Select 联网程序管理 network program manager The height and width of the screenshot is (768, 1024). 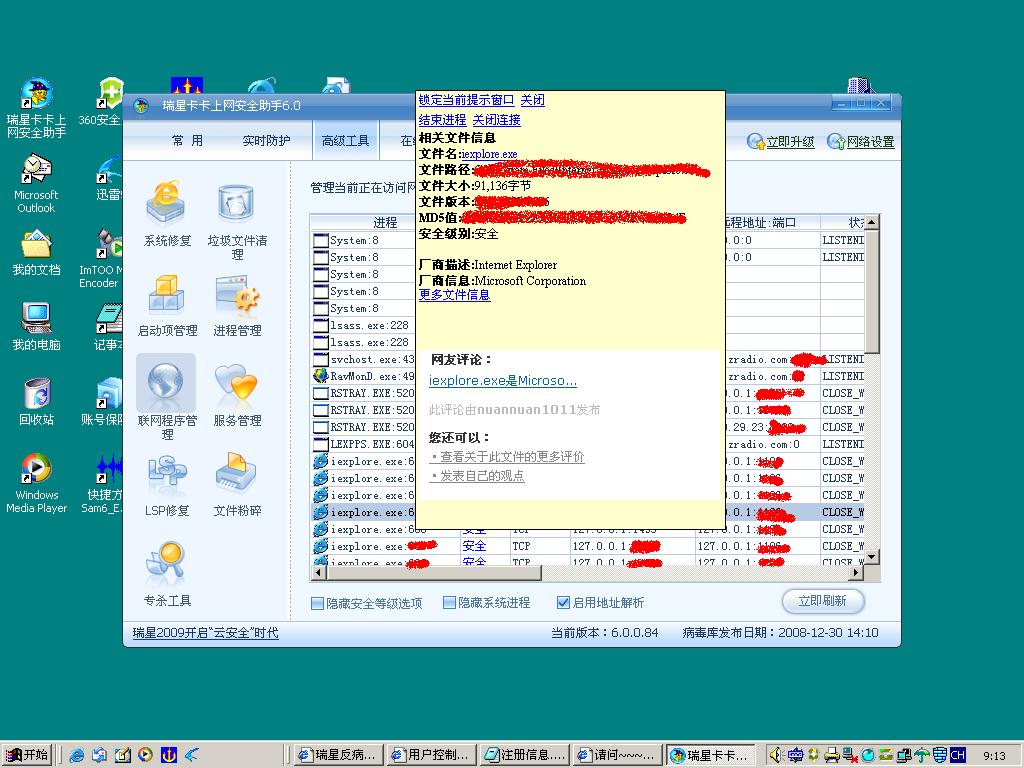click(x=167, y=397)
